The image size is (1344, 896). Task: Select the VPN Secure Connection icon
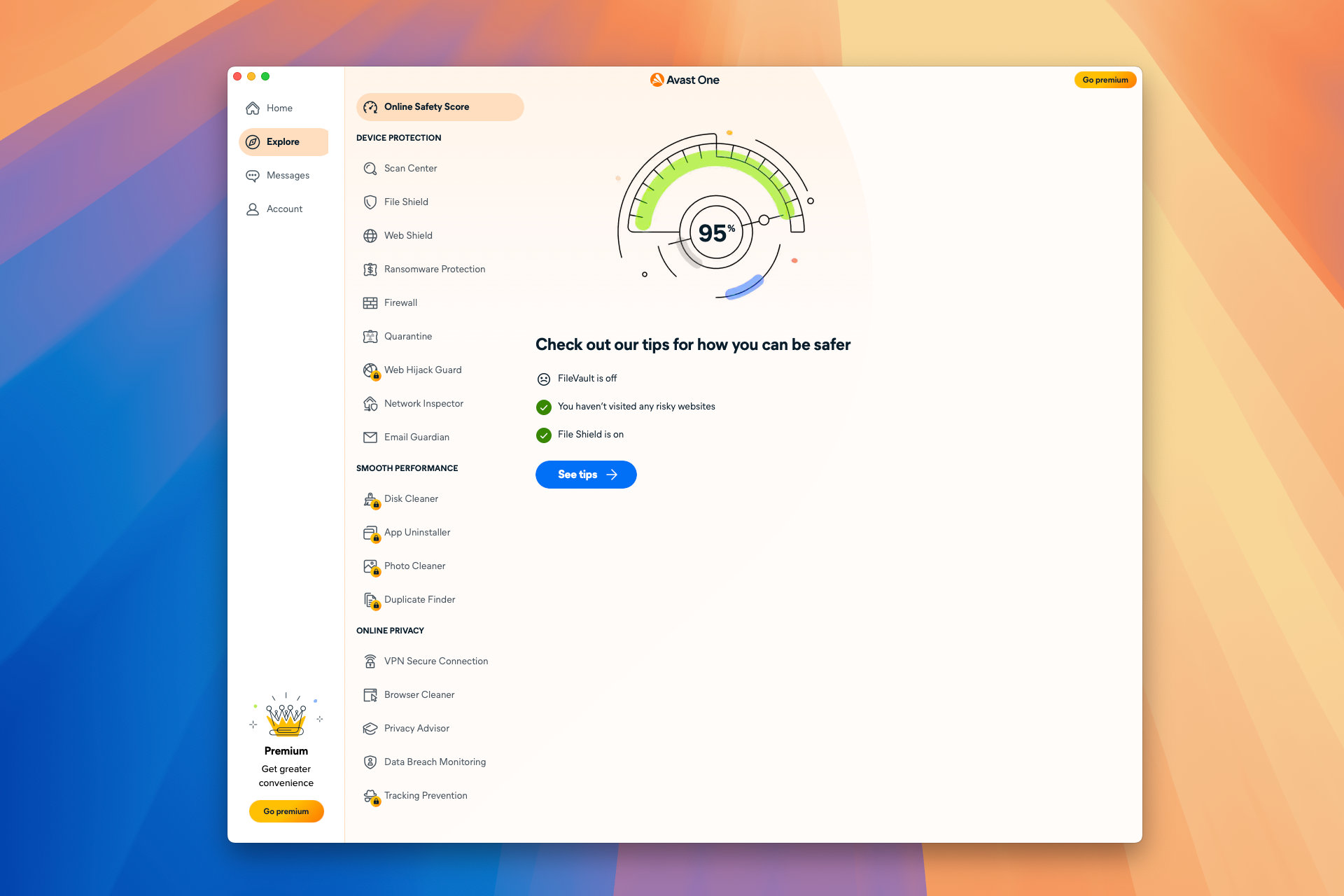pos(370,661)
